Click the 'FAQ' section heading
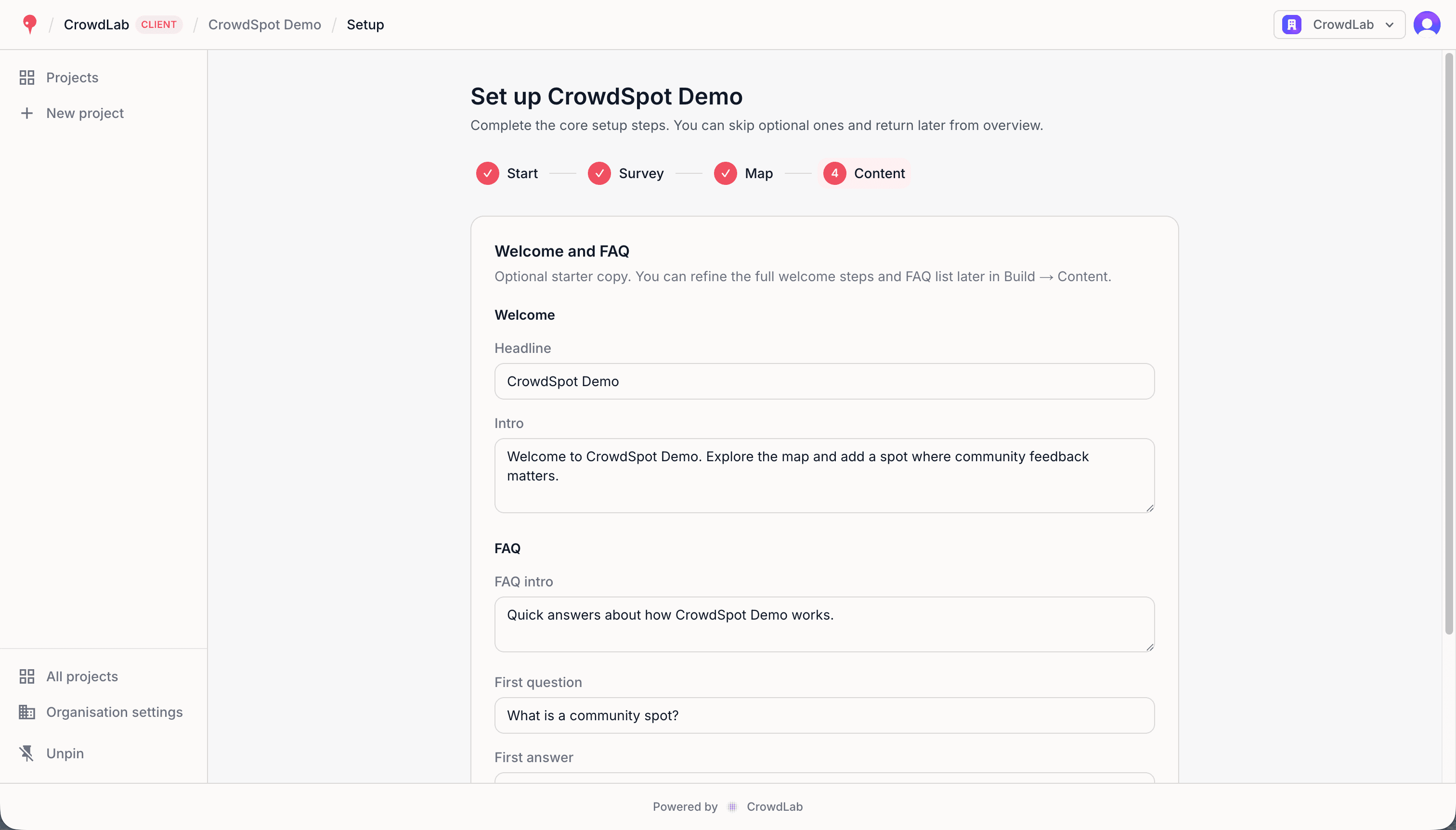 (507, 548)
